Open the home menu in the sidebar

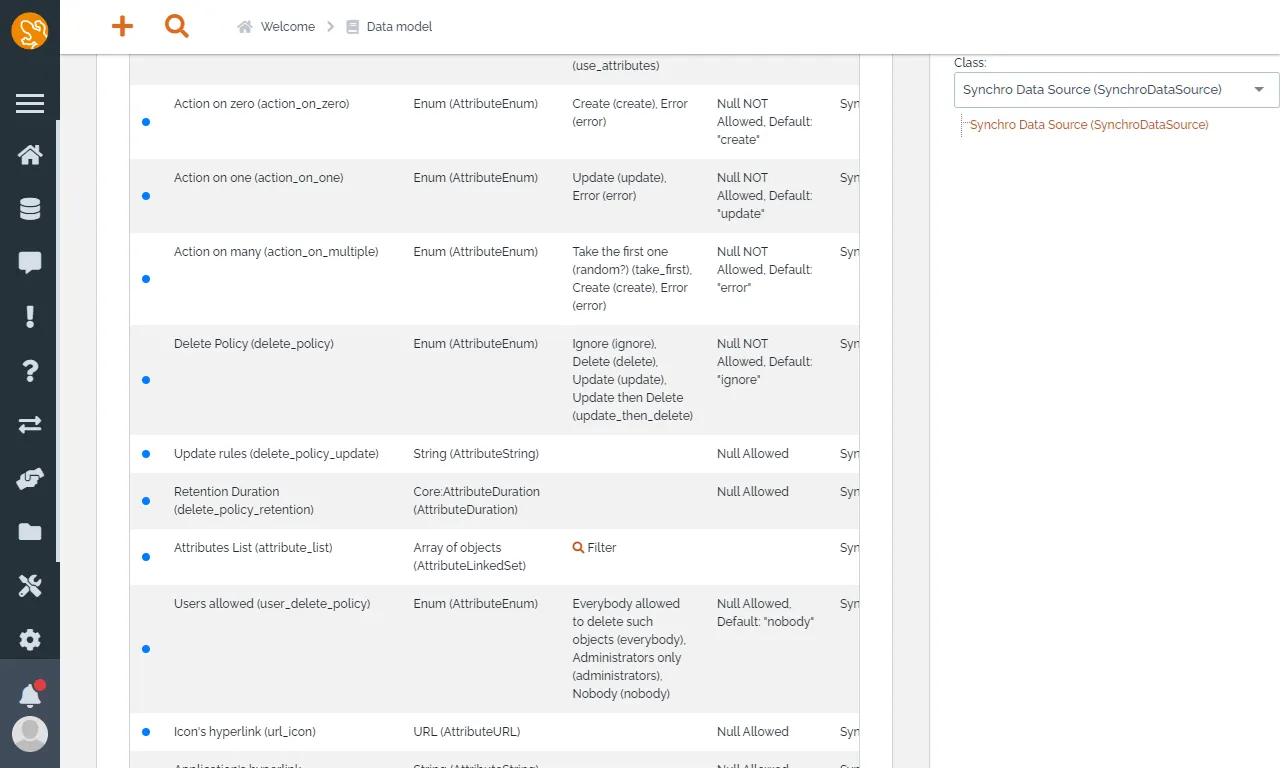tap(30, 155)
